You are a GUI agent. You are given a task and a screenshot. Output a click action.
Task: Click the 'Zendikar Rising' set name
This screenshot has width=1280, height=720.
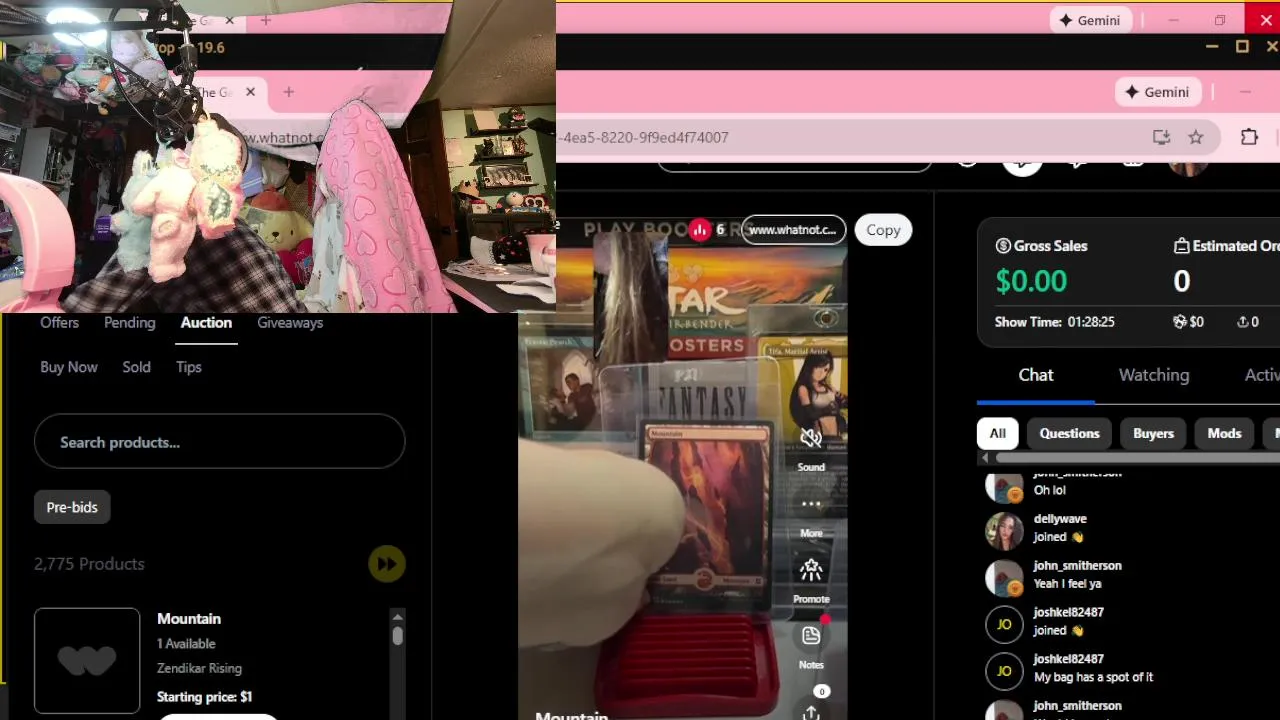point(199,668)
